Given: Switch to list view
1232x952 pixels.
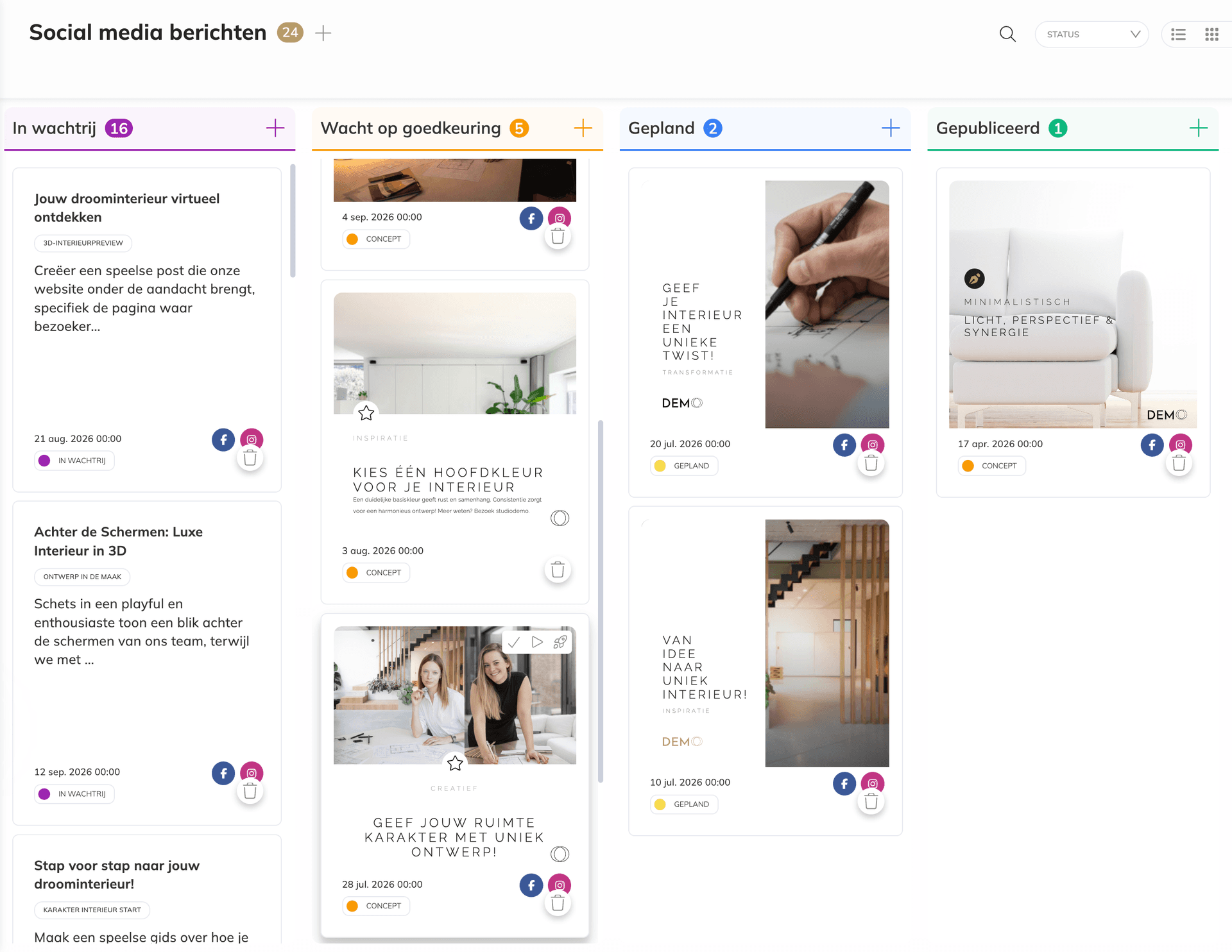Looking at the screenshot, I should point(1178,34).
